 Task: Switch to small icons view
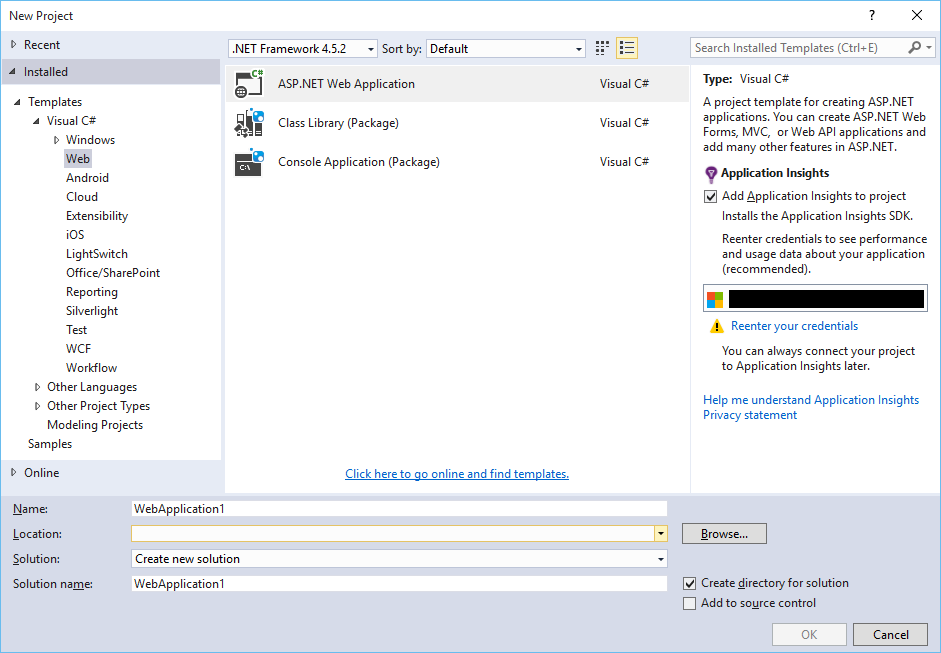(602, 48)
